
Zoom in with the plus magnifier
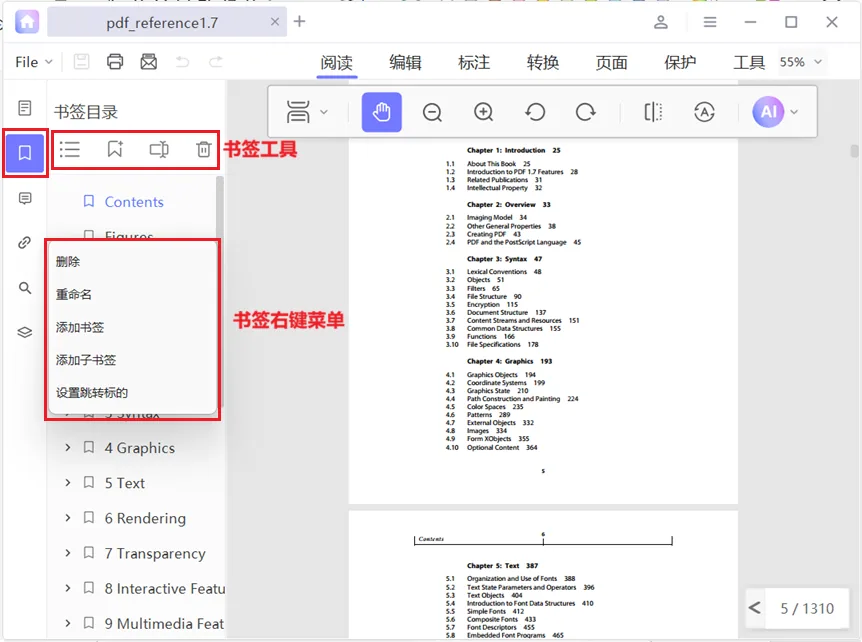pos(483,112)
